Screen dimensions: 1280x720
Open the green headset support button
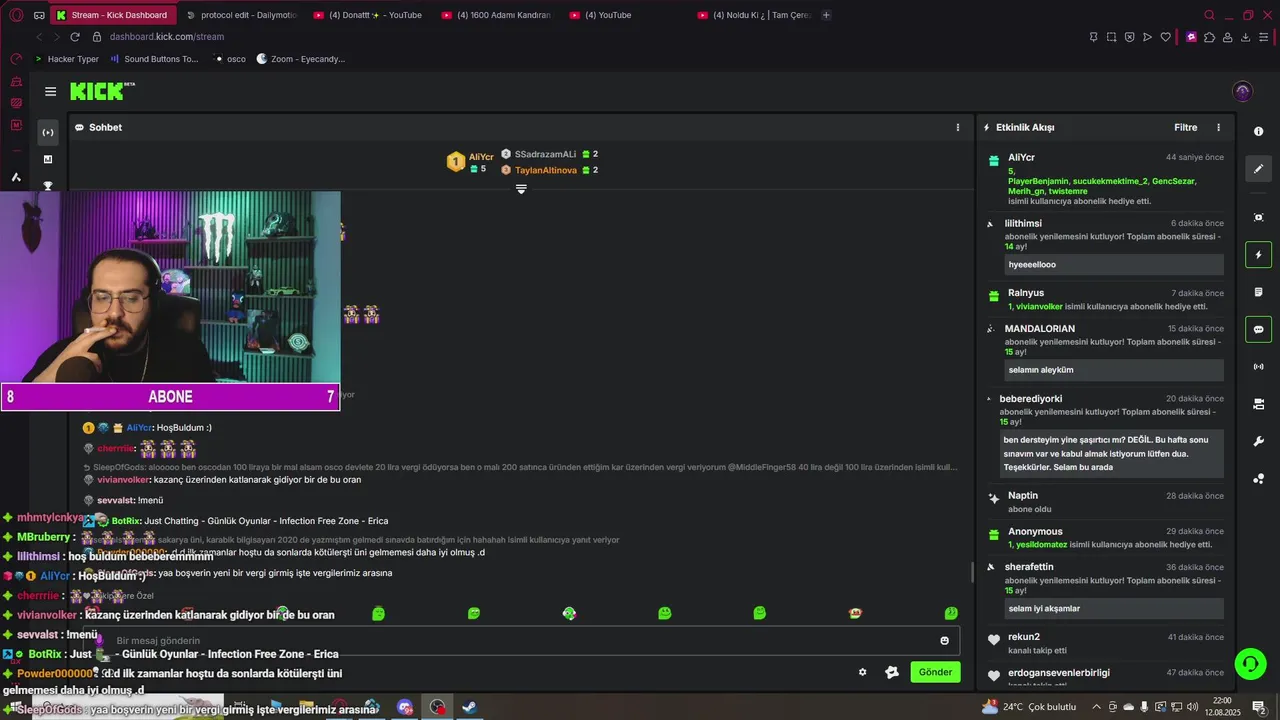[1249, 663]
